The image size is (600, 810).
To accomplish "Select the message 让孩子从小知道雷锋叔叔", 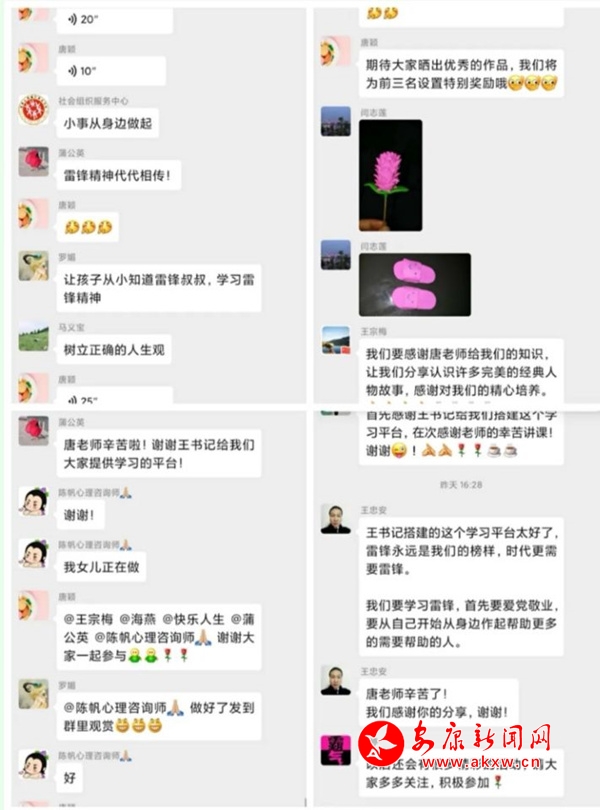I will [x=159, y=288].
